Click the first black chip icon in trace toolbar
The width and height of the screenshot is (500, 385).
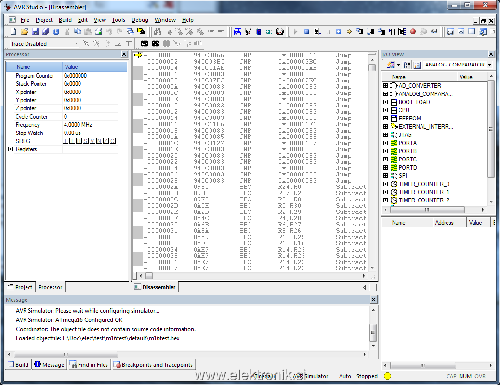click(144, 43)
